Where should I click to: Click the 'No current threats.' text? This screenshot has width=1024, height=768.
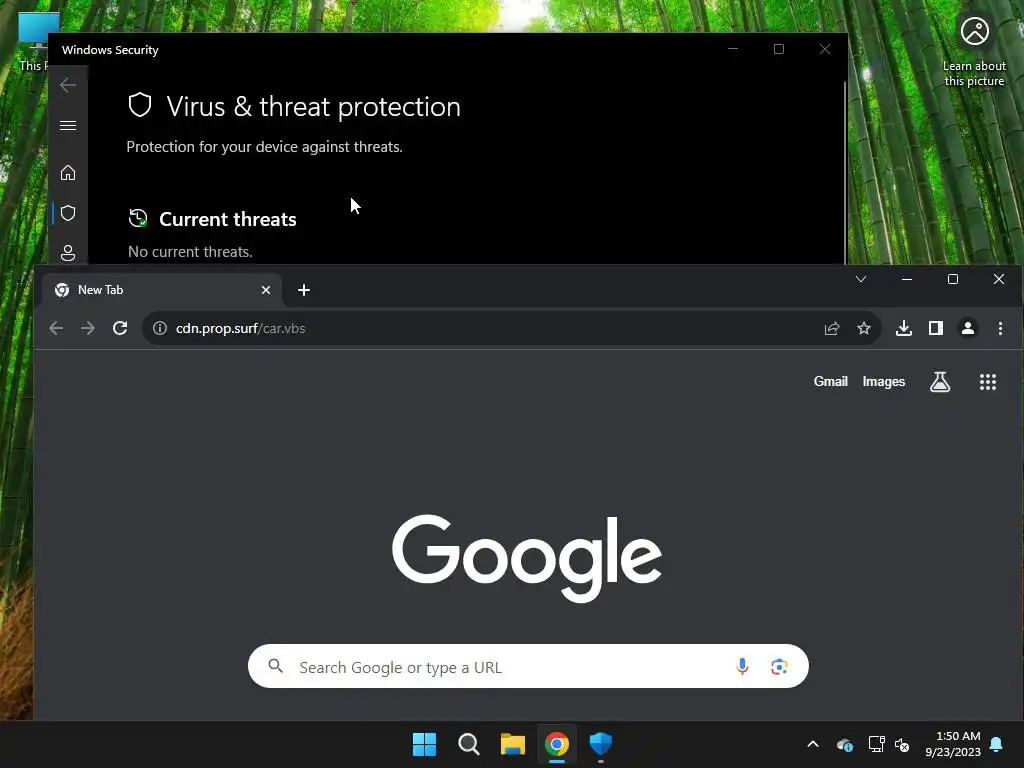point(190,251)
